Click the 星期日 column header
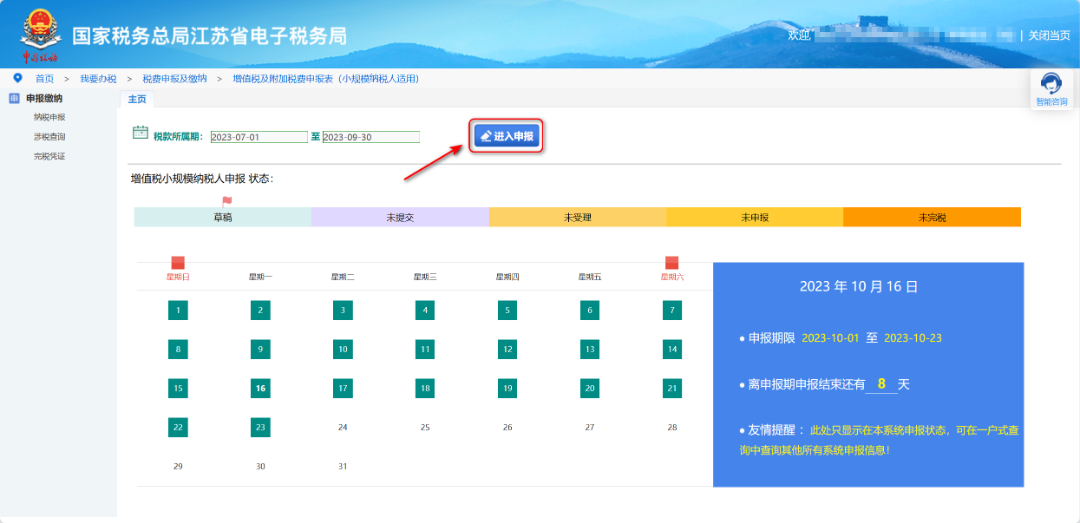 [178, 277]
